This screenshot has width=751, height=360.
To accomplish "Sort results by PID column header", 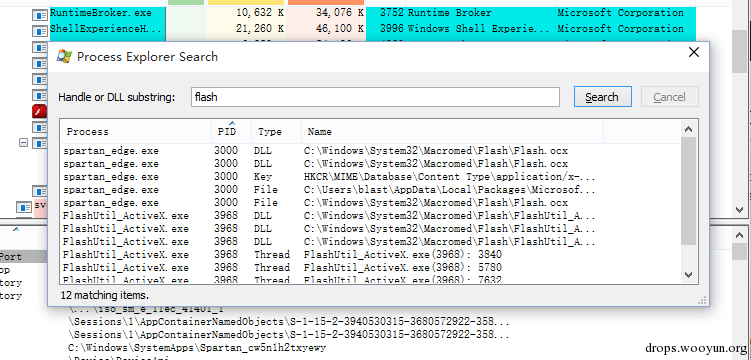I will (x=231, y=131).
